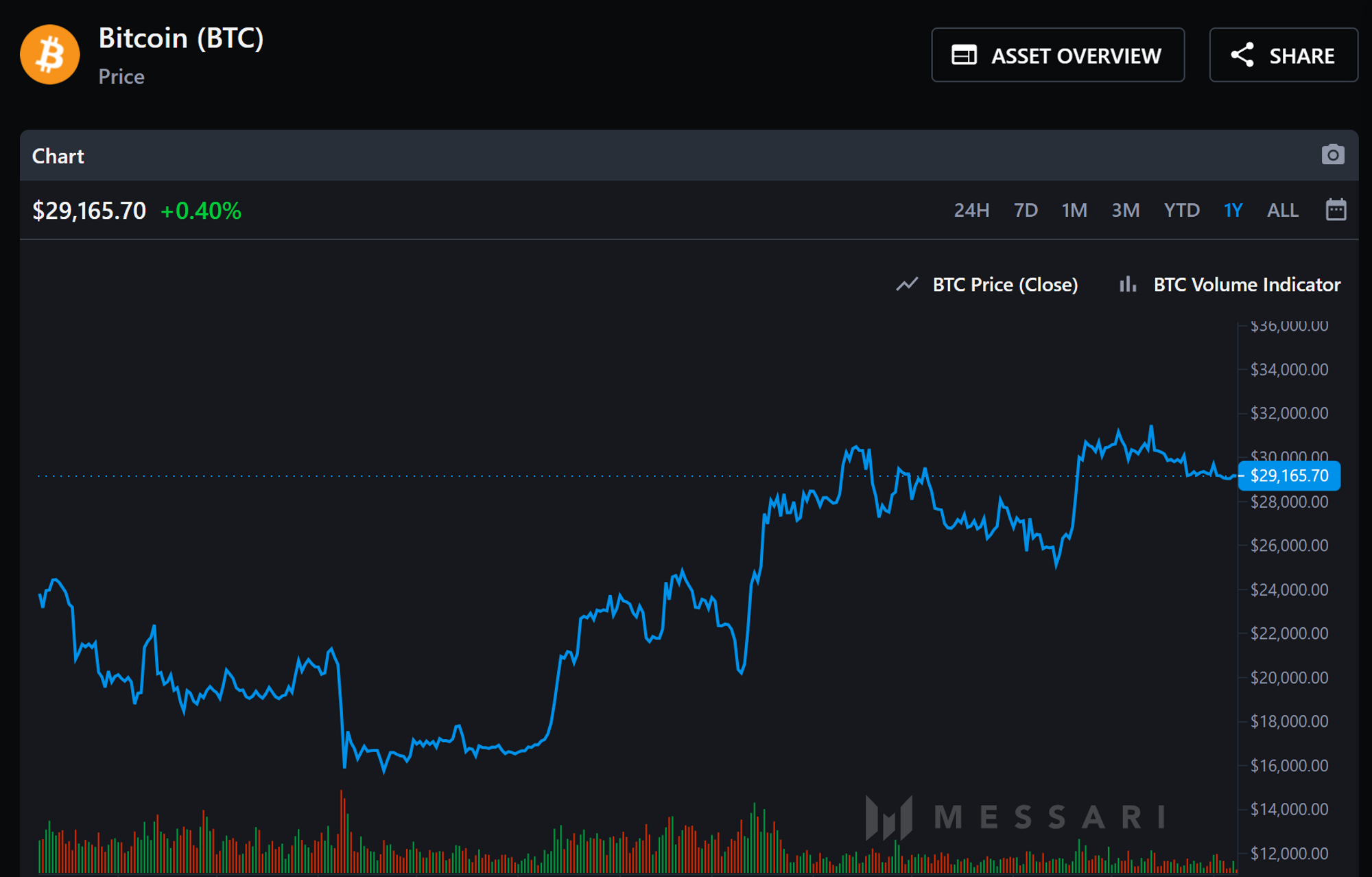Switch chart to 3M range
The height and width of the screenshot is (877, 1372).
click(x=1125, y=211)
